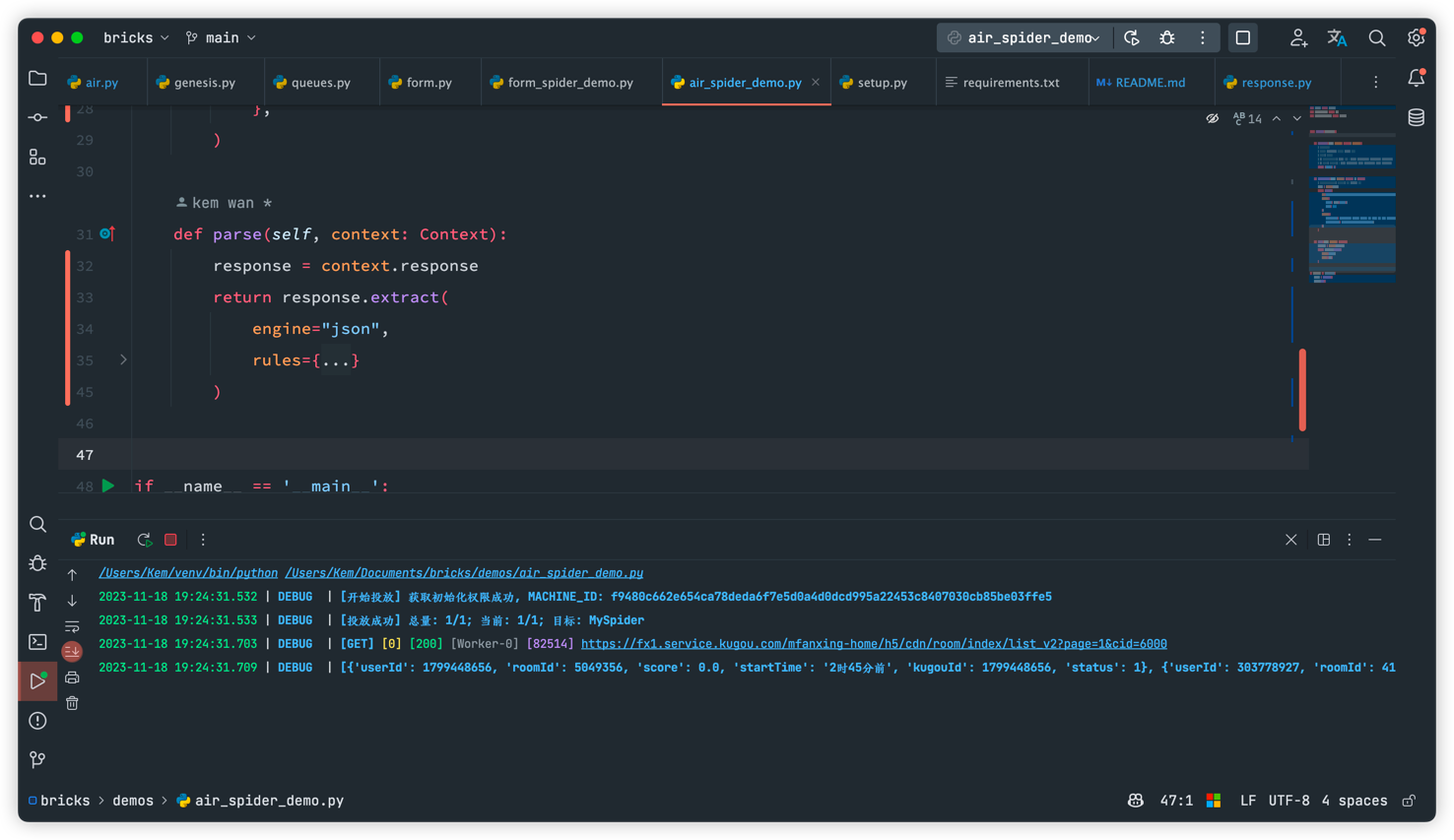Stop the running process
The width and height of the screenshot is (1454, 840).
click(170, 540)
